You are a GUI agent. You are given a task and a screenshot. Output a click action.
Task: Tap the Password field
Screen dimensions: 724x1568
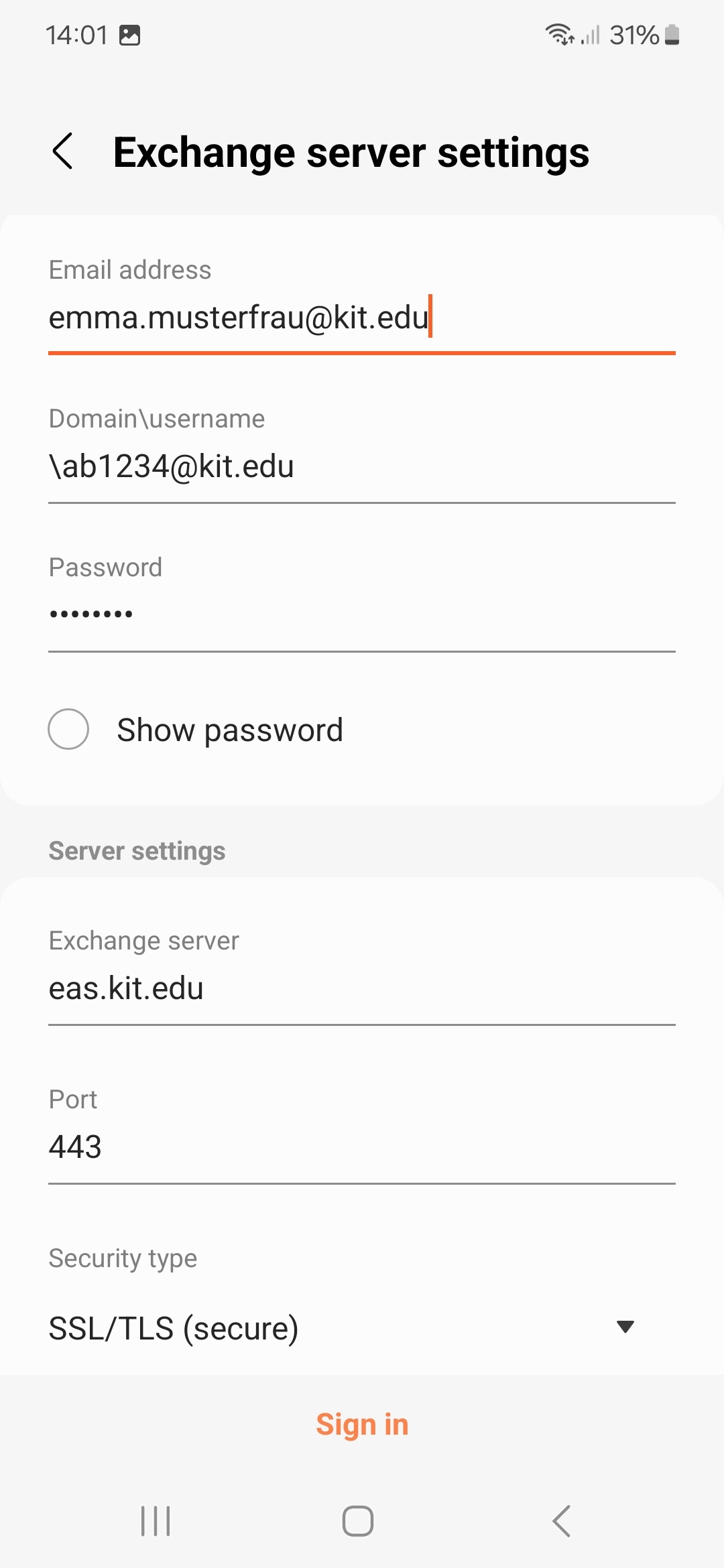[x=362, y=614]
